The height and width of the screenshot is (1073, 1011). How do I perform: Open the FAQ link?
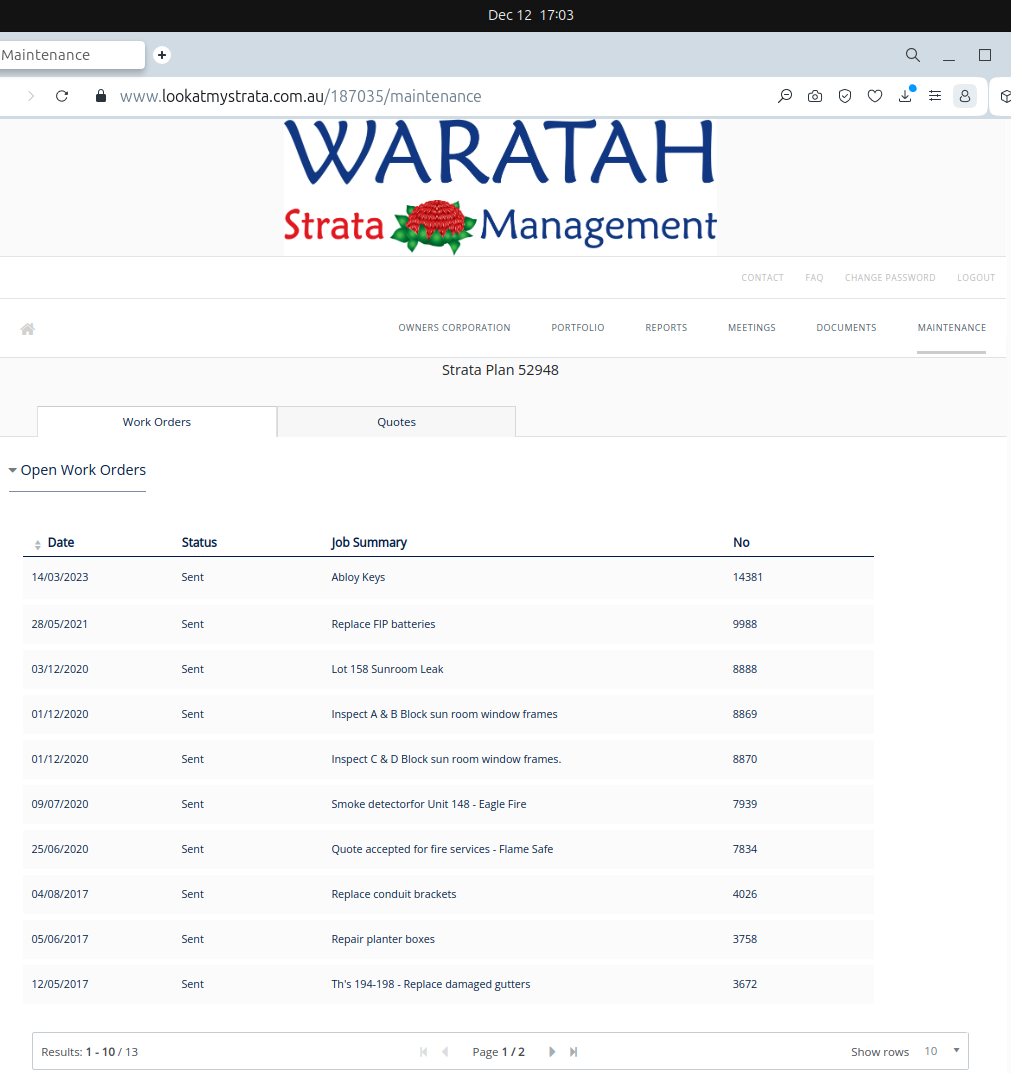tap(814, 278)
